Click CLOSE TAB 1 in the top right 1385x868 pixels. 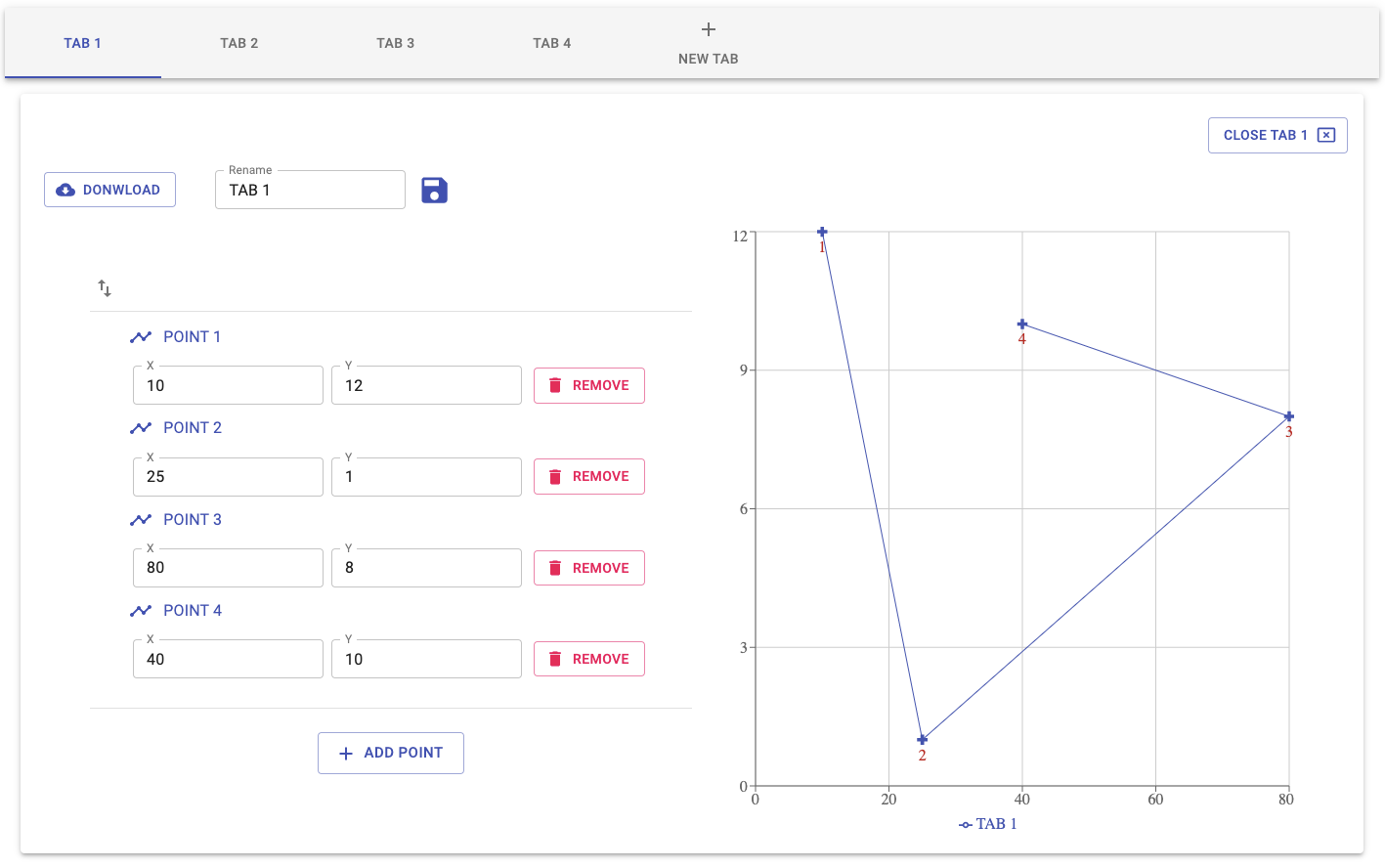[1277, 135]
